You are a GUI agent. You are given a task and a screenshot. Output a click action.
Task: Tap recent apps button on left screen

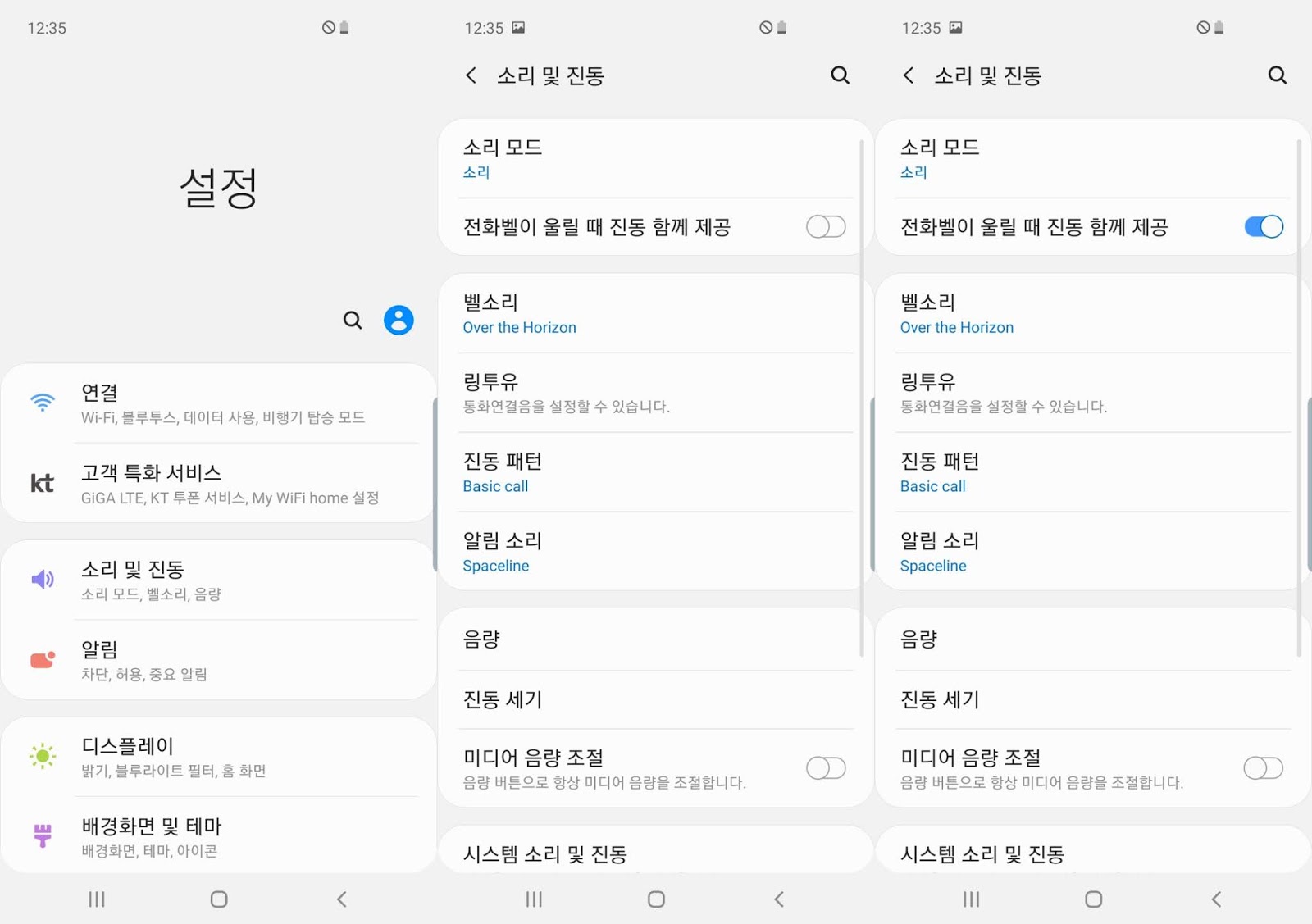click(97, 899)
